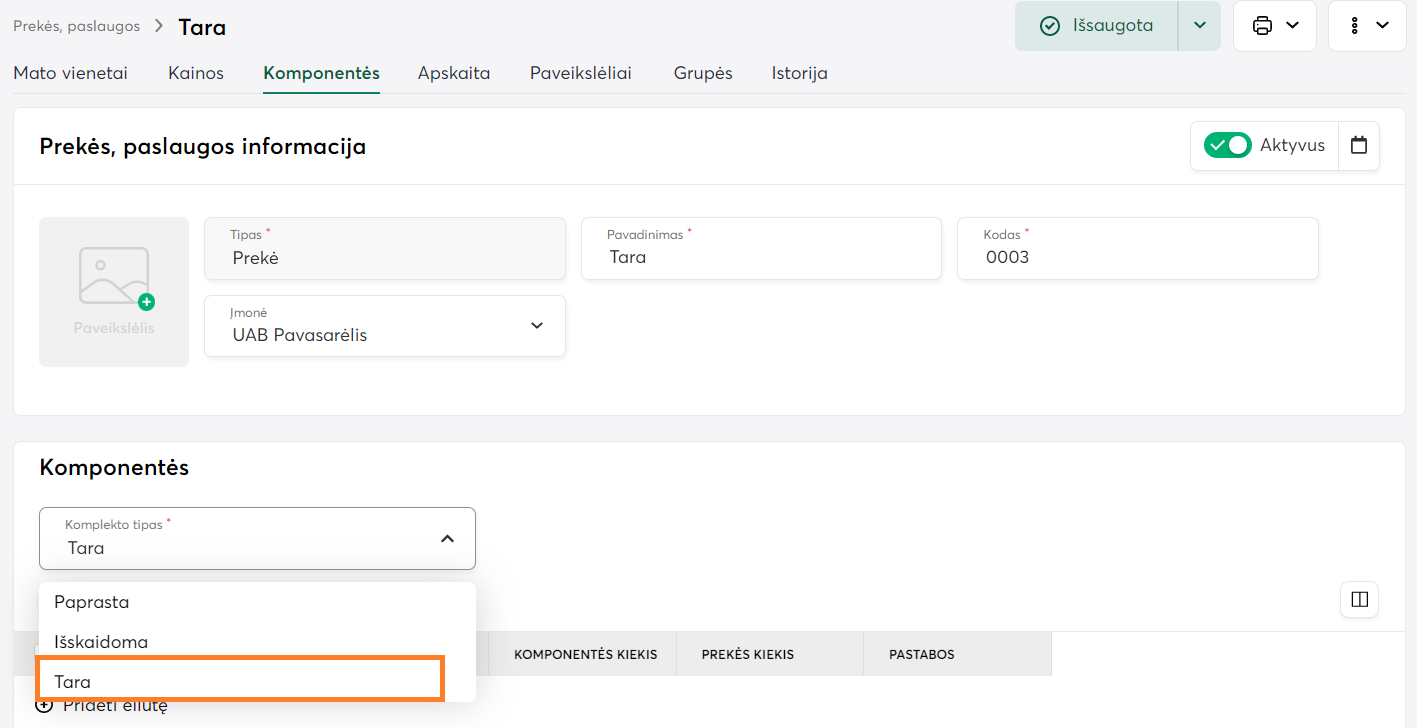The height and width of the screenshot is (728, 1417).
Task: Switch to the Kainos tab
Action: coord(196,73)
